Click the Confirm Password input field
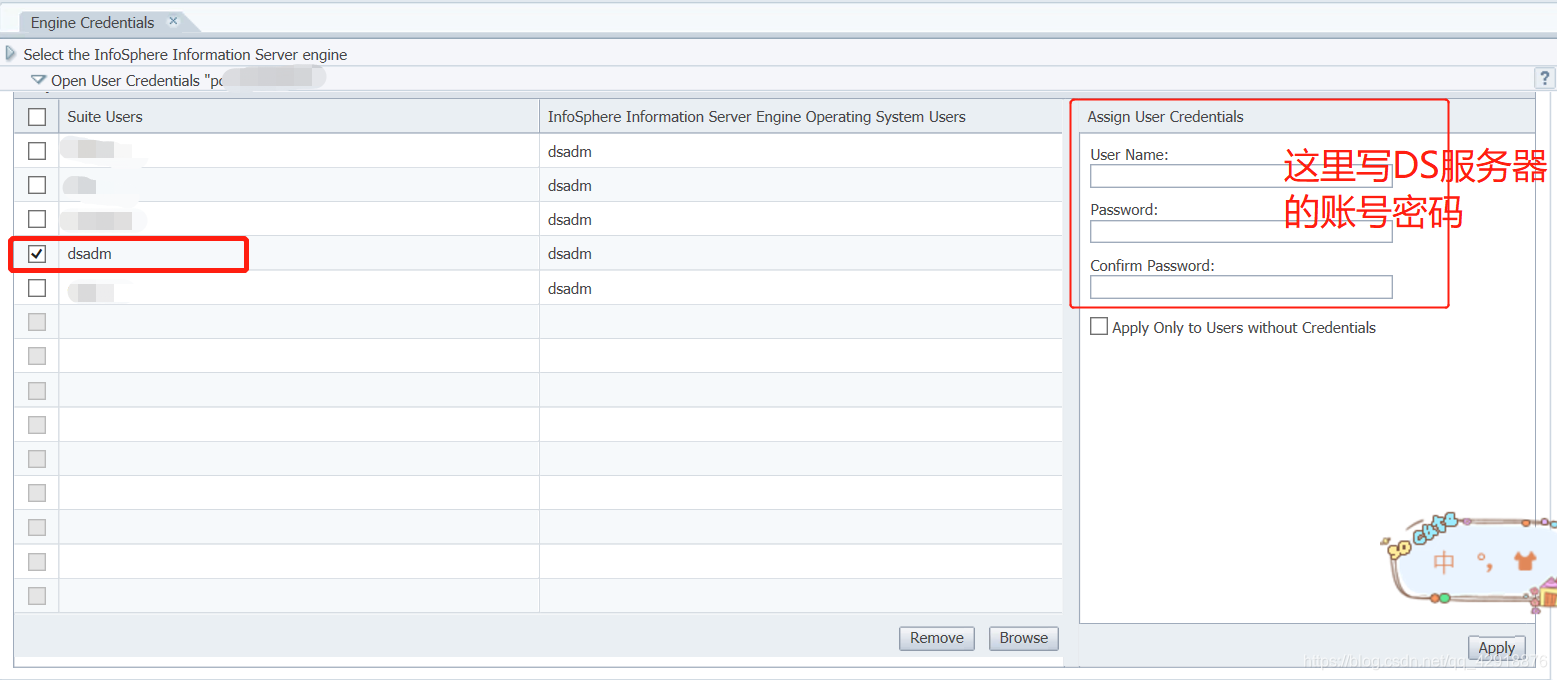The image size is (1557, 680). click(1241, 287)
